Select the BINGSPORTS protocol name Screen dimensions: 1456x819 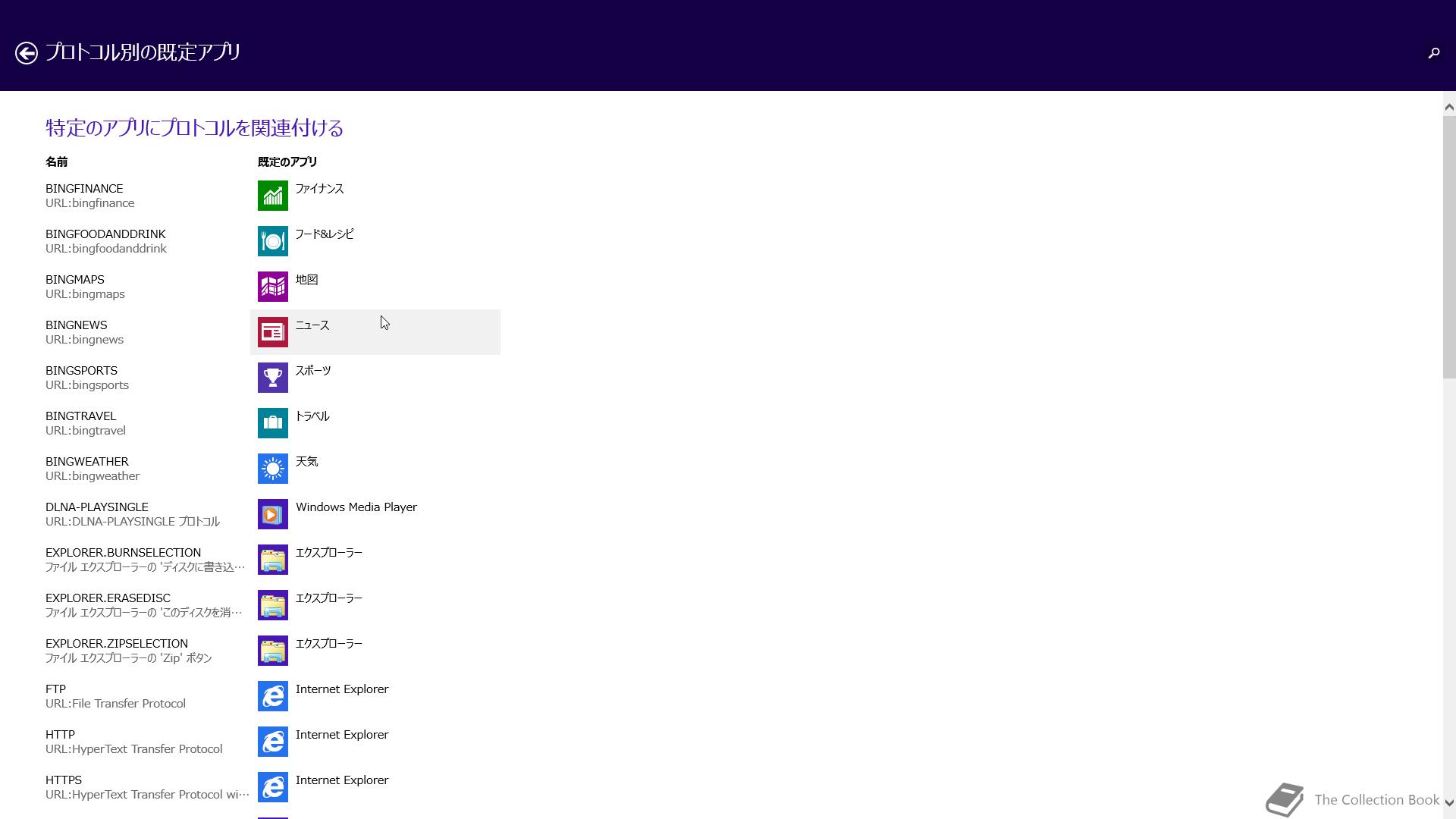click(x=81, y=371)
